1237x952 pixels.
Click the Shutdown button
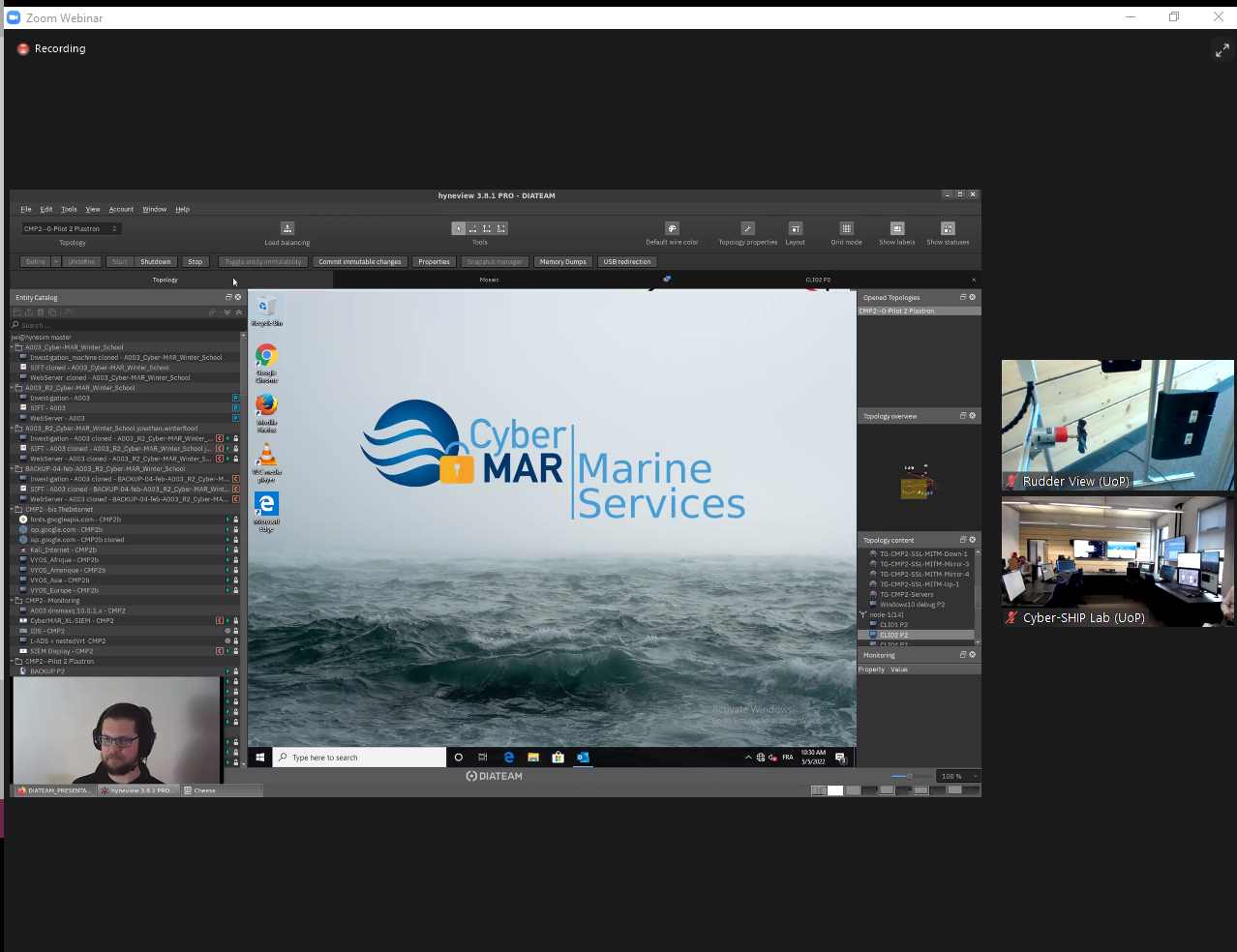[155, 262]
